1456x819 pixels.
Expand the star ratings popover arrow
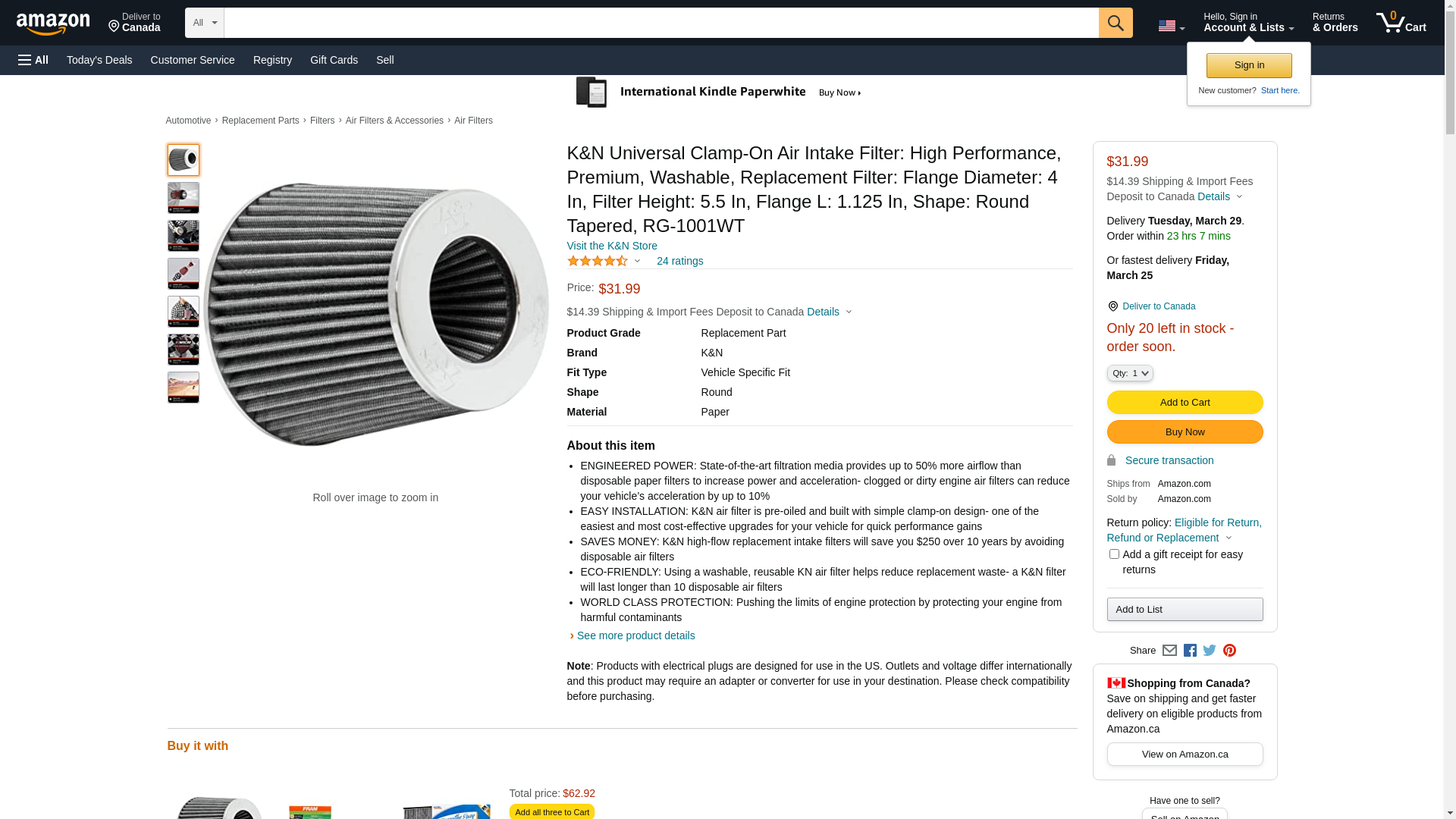point(637,262)
